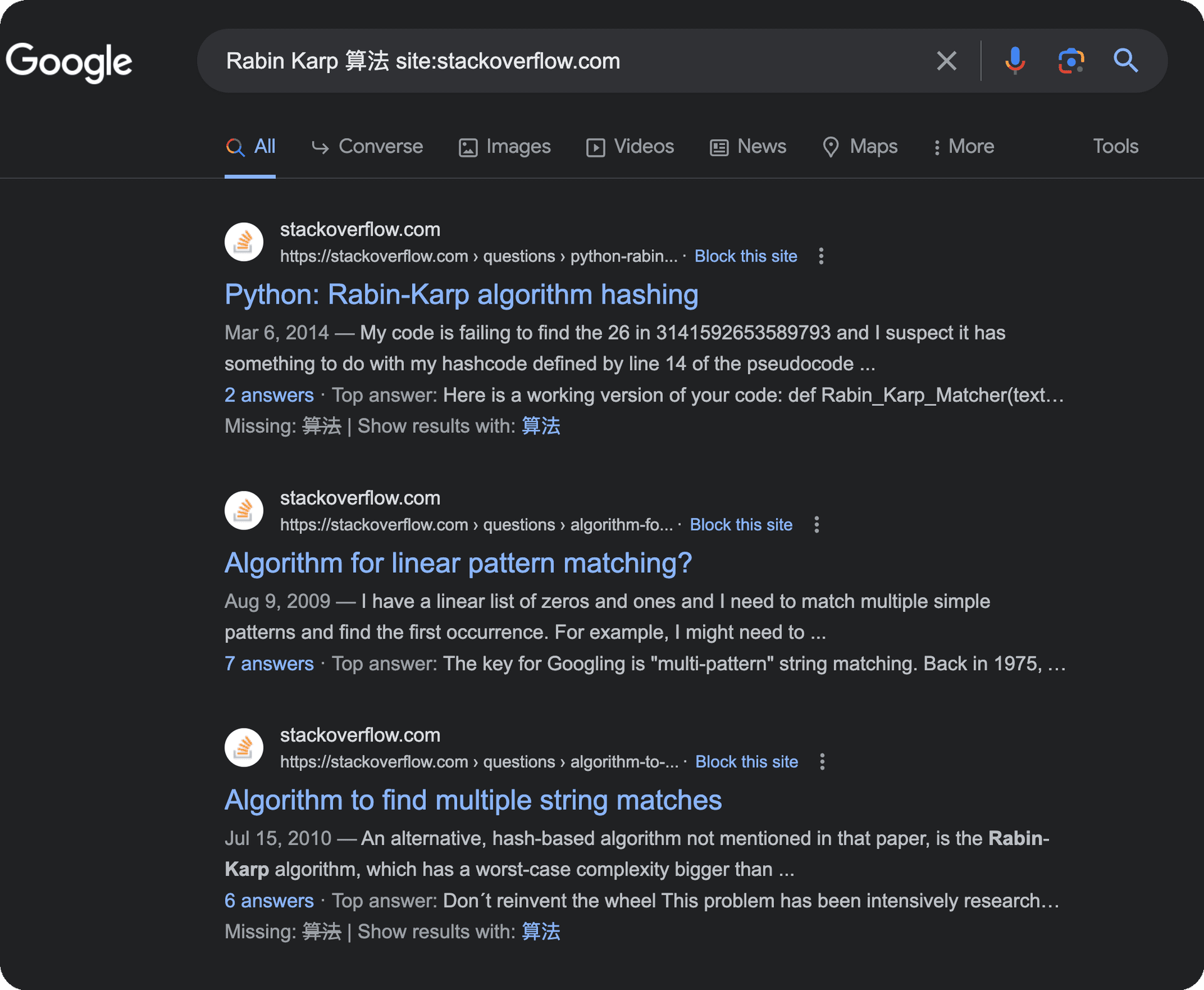Open 'Algorithm to find multiple string matches' result
1204x990 pixels.
[x=473, y=801]
